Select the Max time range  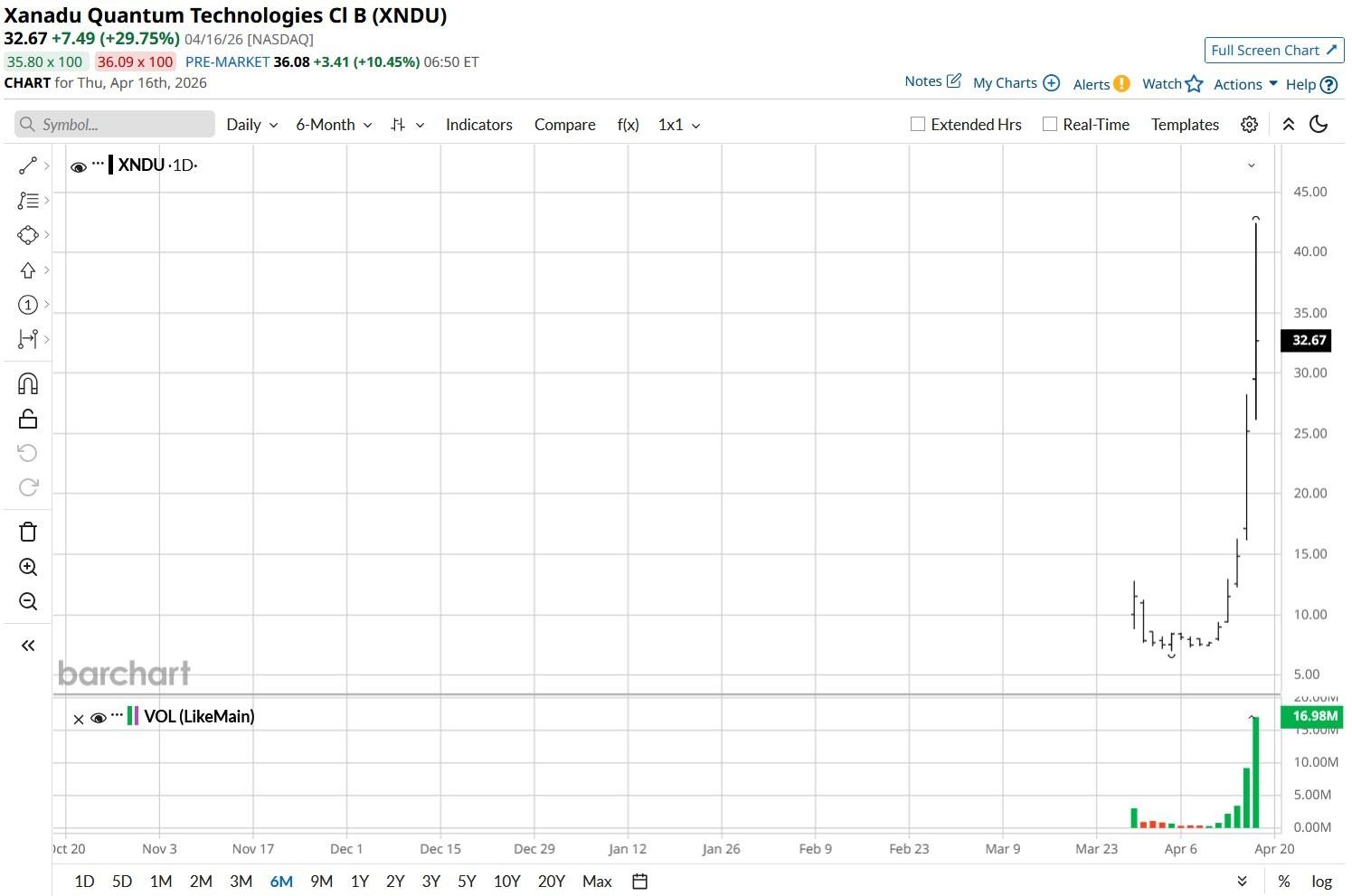[597, 882]
